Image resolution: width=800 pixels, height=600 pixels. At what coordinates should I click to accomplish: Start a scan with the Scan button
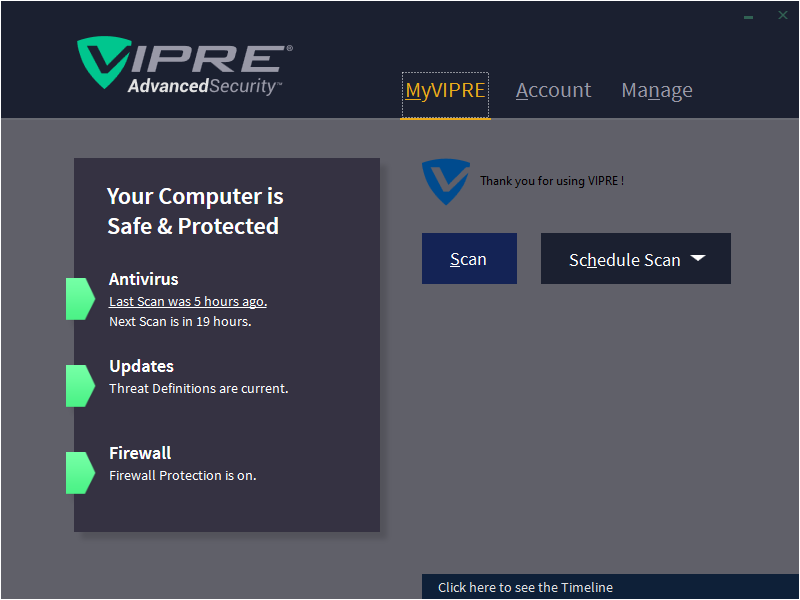tap(469, 259)
